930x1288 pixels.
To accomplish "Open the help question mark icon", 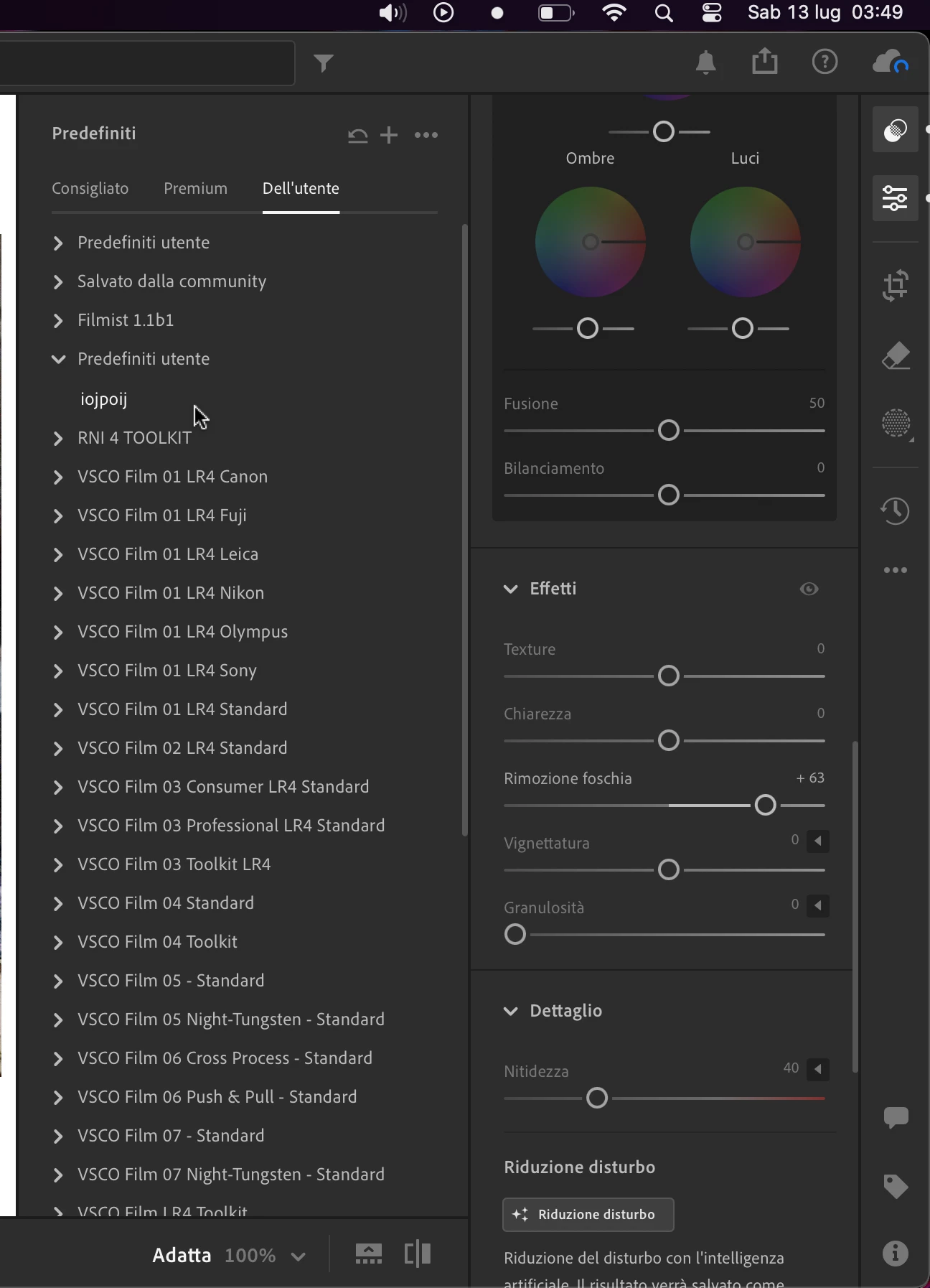I will [825, 62].
